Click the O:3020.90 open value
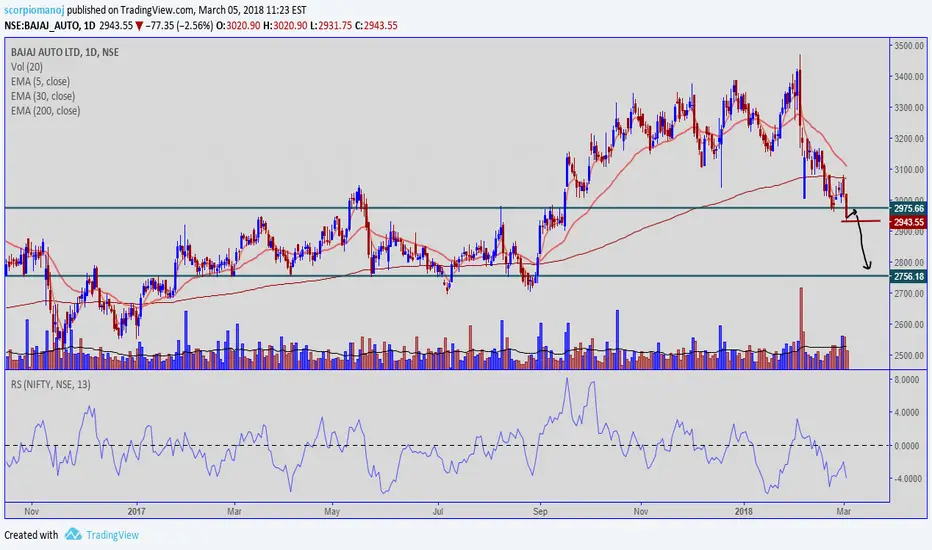 point(238,26)
